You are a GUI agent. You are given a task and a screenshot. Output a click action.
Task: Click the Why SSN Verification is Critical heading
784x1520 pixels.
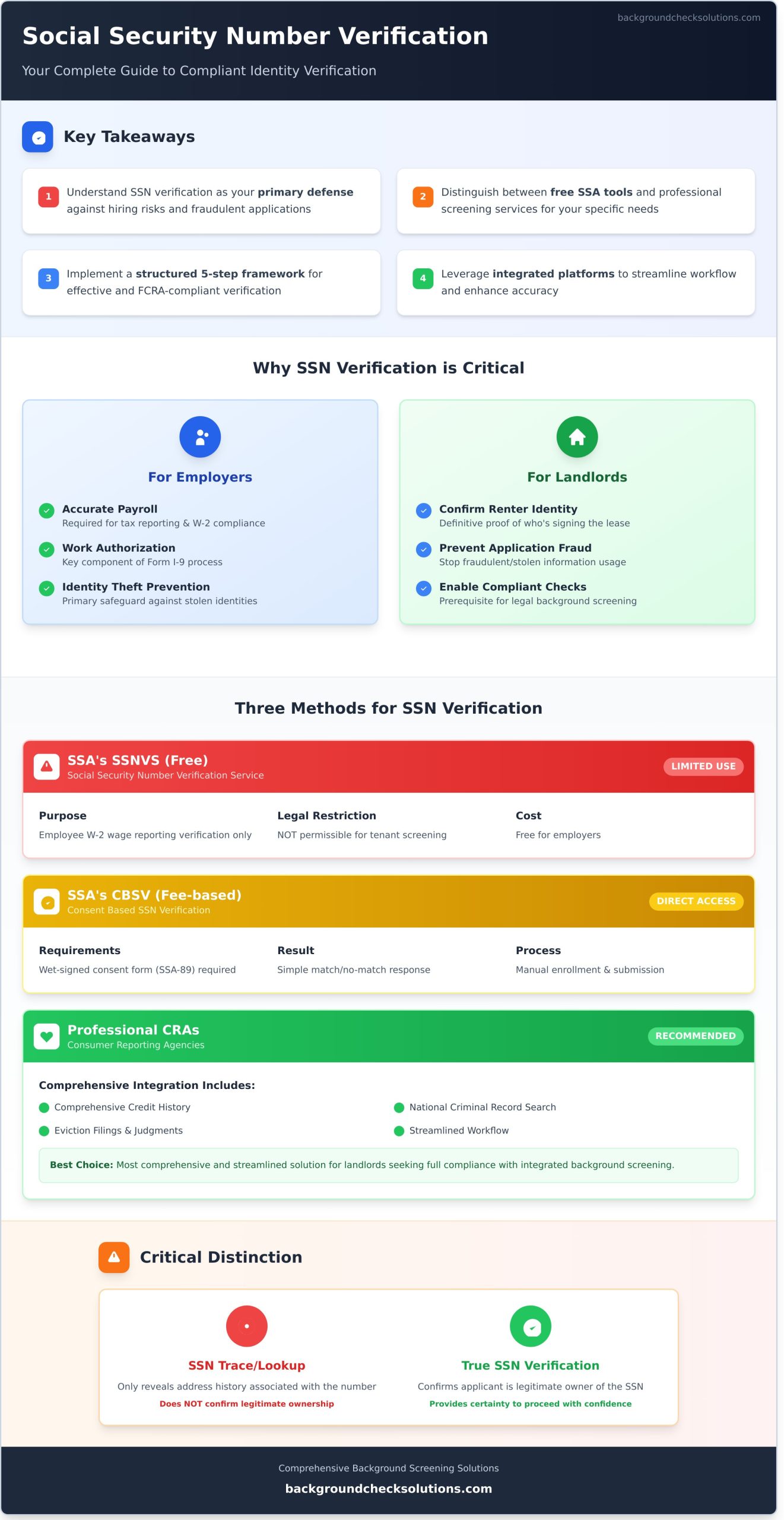tap(389, 368)
